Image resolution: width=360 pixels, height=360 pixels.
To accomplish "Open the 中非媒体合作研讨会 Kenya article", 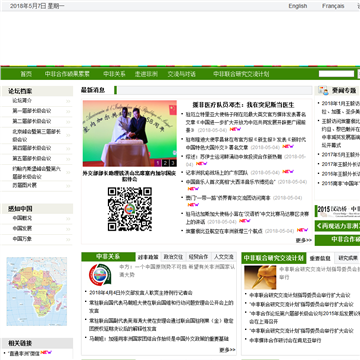I will pyautogui.click(x=285, y=340).
